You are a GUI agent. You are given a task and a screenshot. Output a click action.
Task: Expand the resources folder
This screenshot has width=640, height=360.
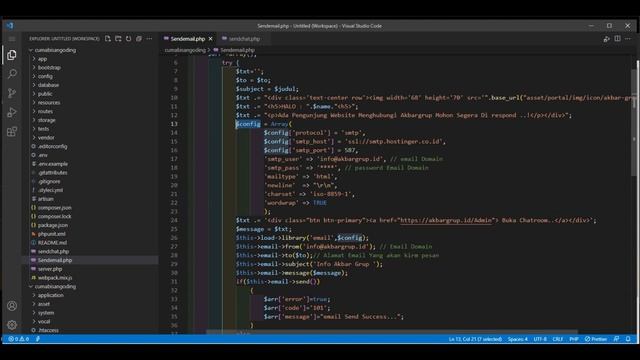(x=49, y=103)
